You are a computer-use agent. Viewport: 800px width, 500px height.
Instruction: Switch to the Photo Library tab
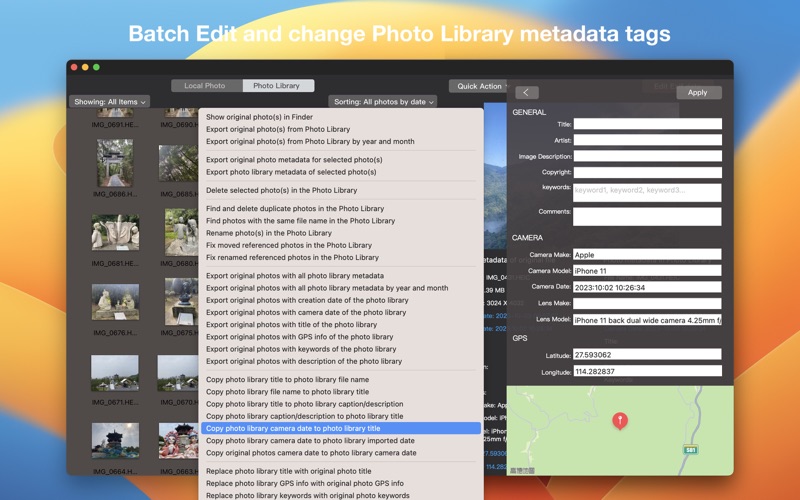(x=277, y=86)
